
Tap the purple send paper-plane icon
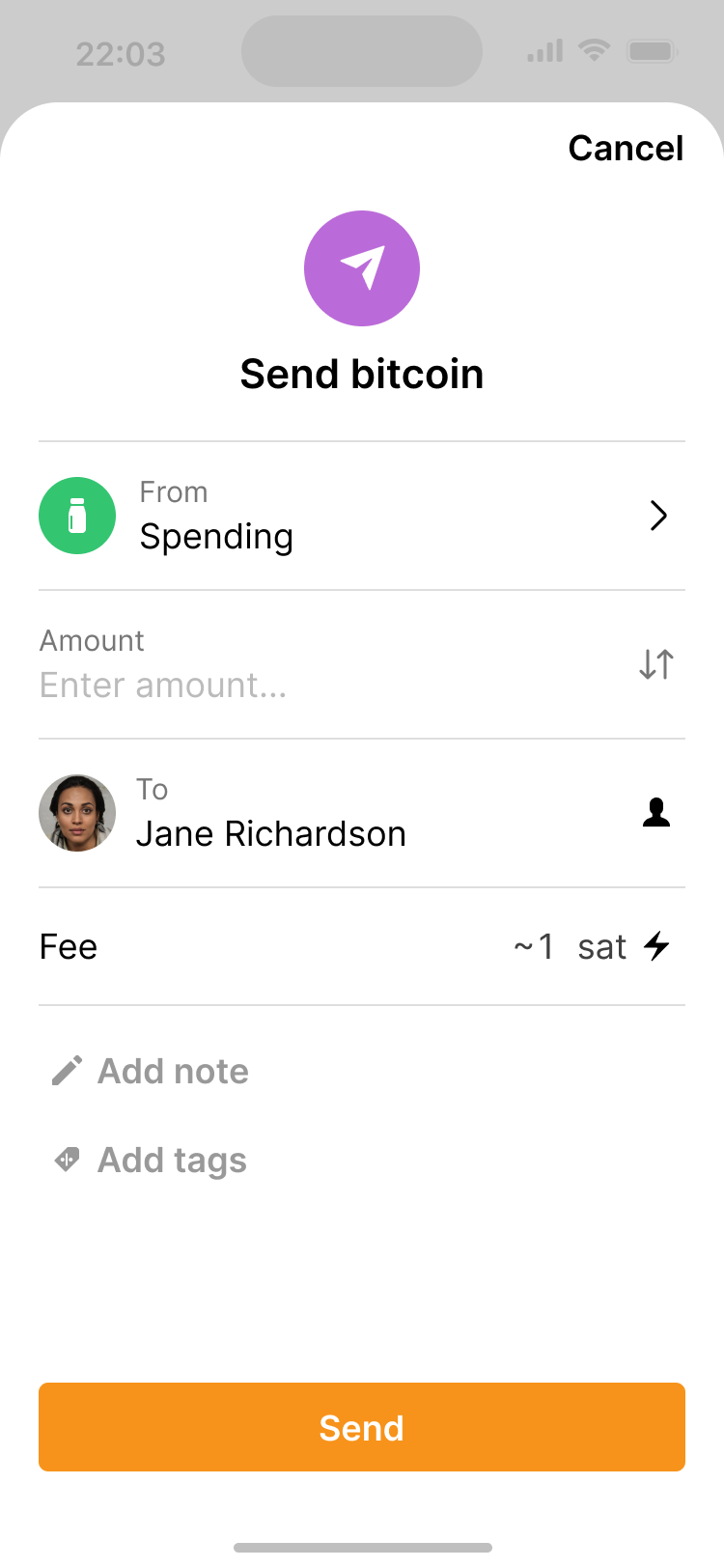362,268
